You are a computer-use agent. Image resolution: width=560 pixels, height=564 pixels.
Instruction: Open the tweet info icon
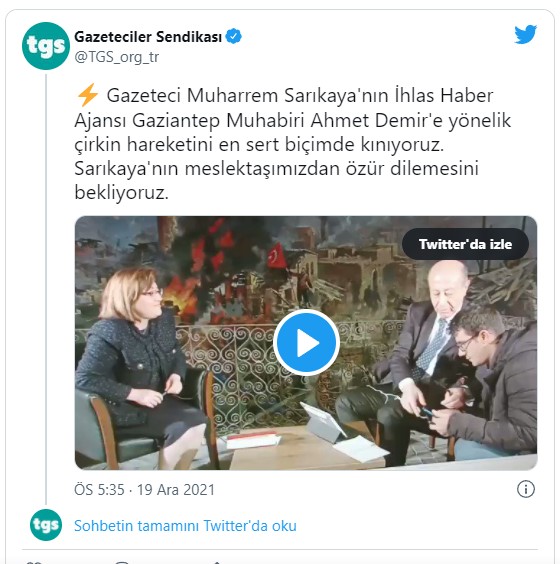(525, 489)
